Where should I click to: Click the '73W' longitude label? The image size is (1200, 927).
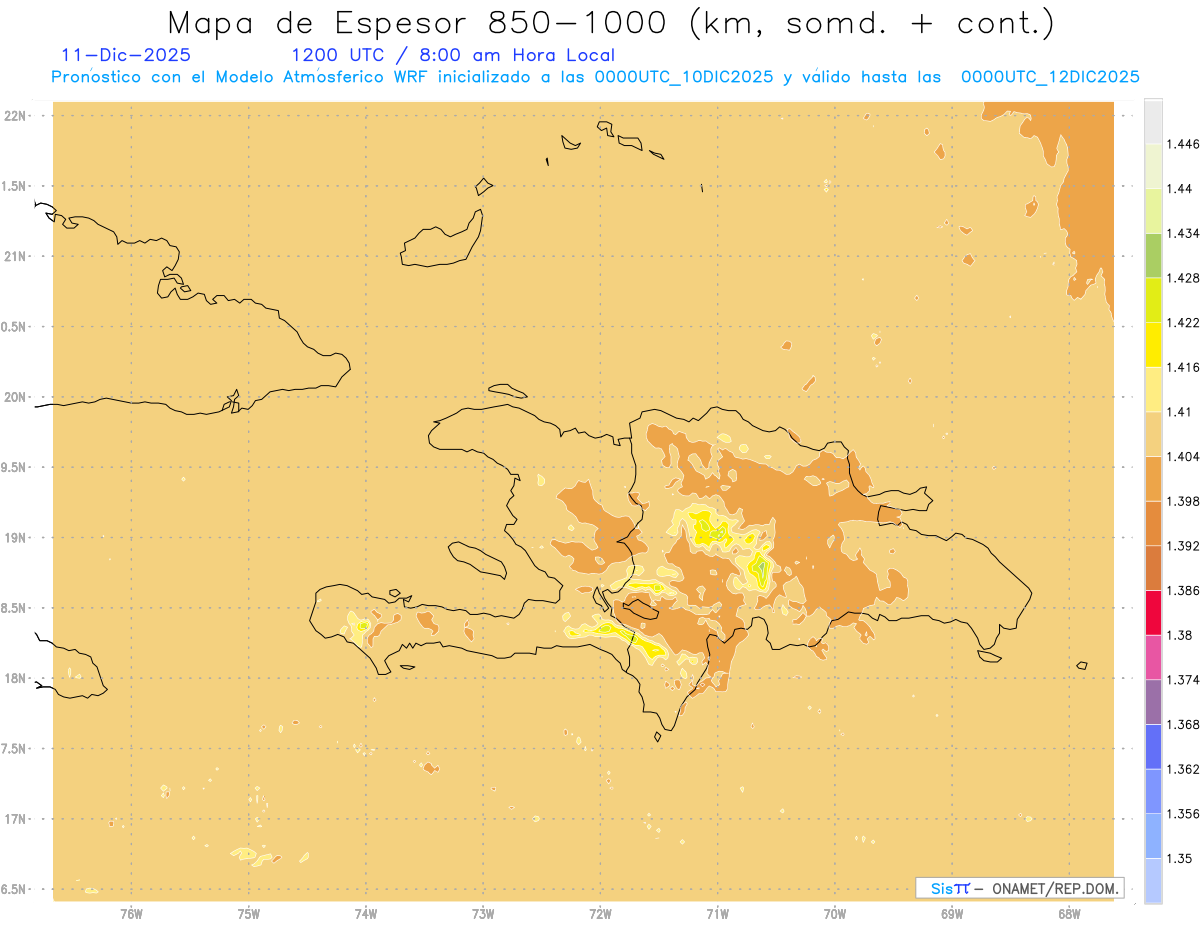pos(483,913)
